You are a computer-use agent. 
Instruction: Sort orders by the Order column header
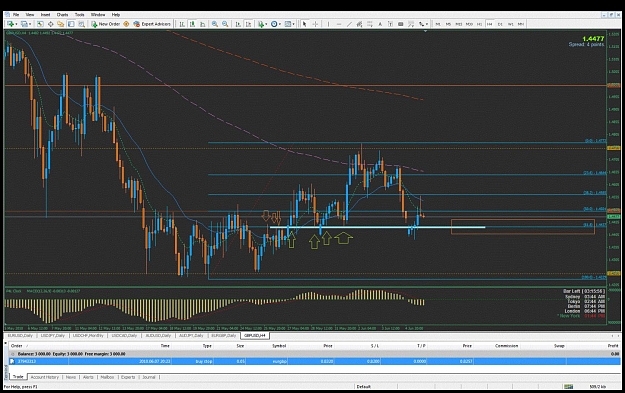pos(17,346)
